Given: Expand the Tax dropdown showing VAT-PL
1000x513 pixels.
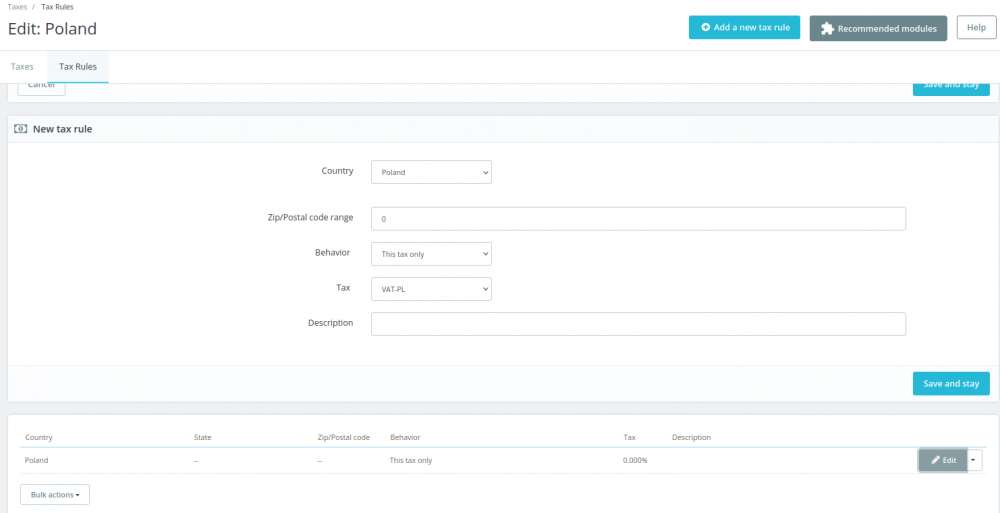Looking at the screenshot, I should [x=431, y=288].
